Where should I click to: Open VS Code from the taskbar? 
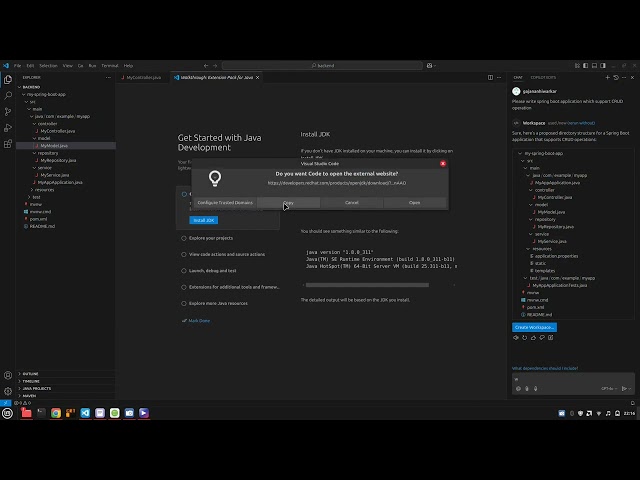pyautogui.click(x=85, y=413)
